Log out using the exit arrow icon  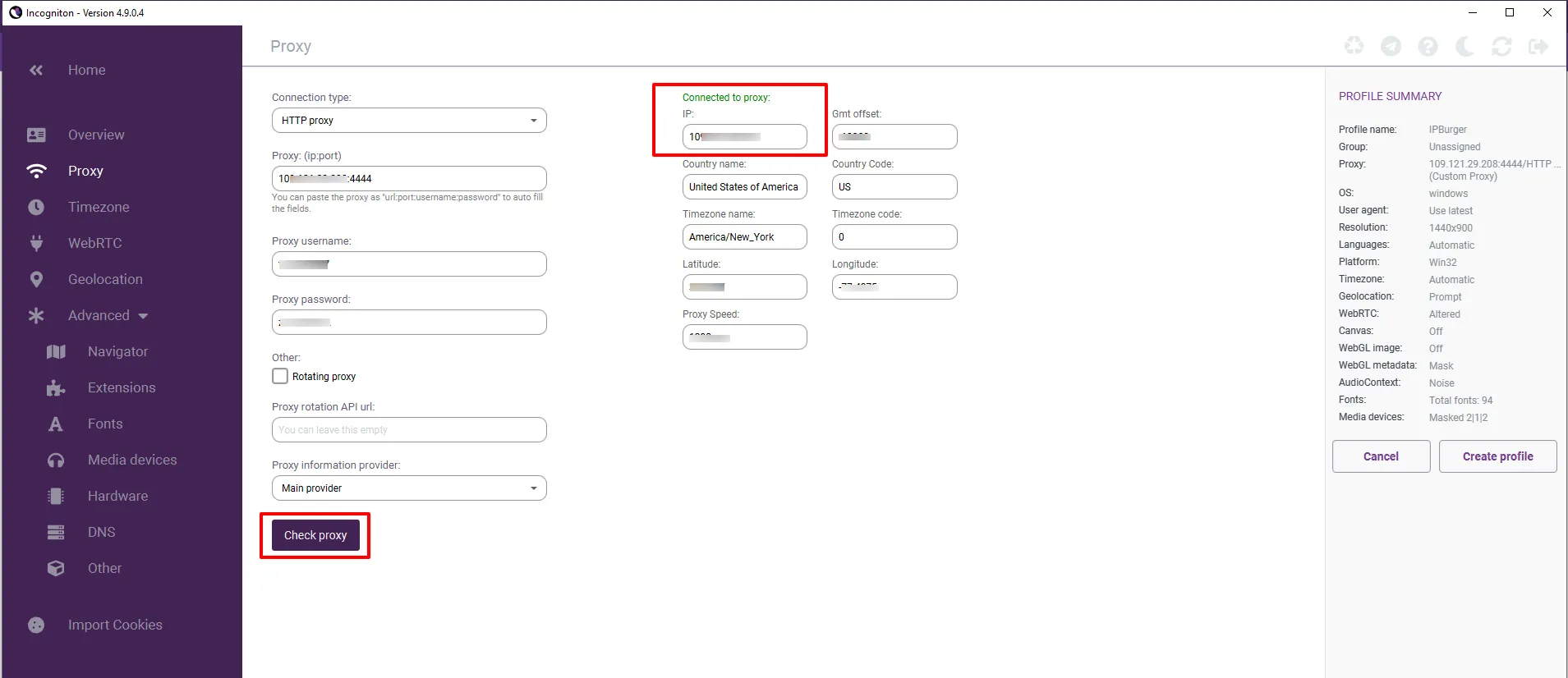pyautogui.click(x=1538, y=46)
